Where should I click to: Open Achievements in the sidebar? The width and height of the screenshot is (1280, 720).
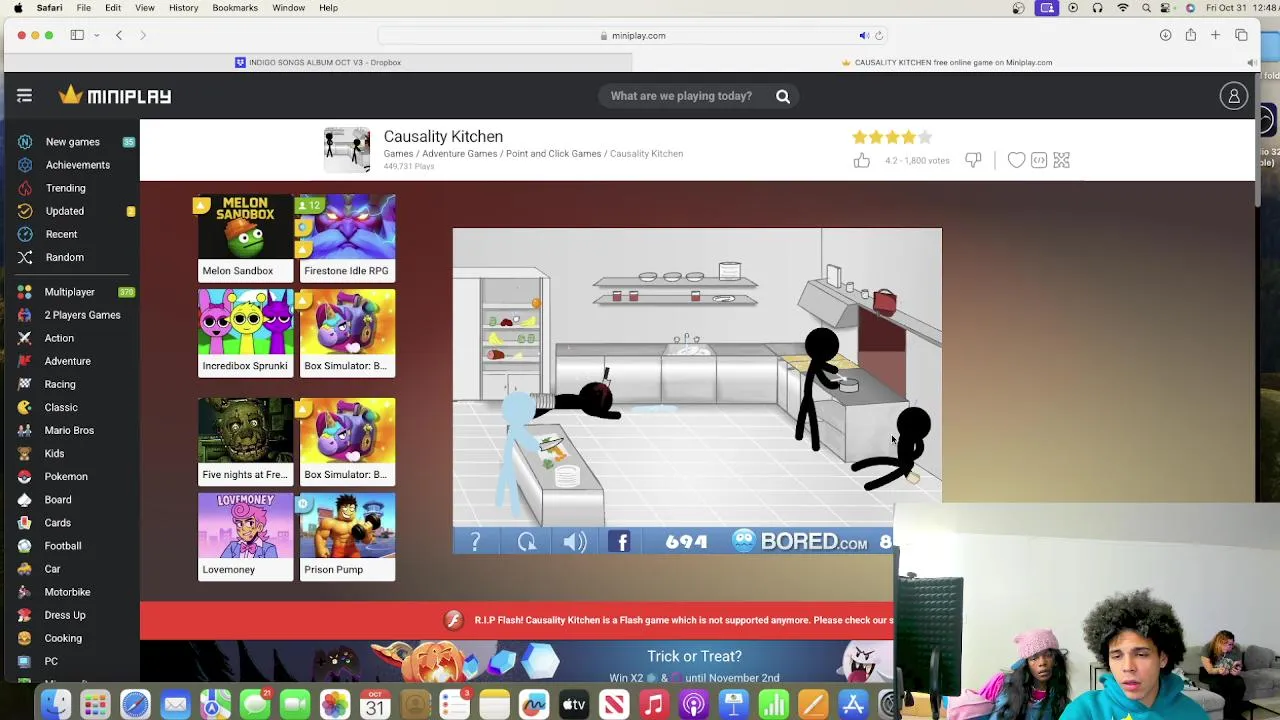click(x=77, y=165)
